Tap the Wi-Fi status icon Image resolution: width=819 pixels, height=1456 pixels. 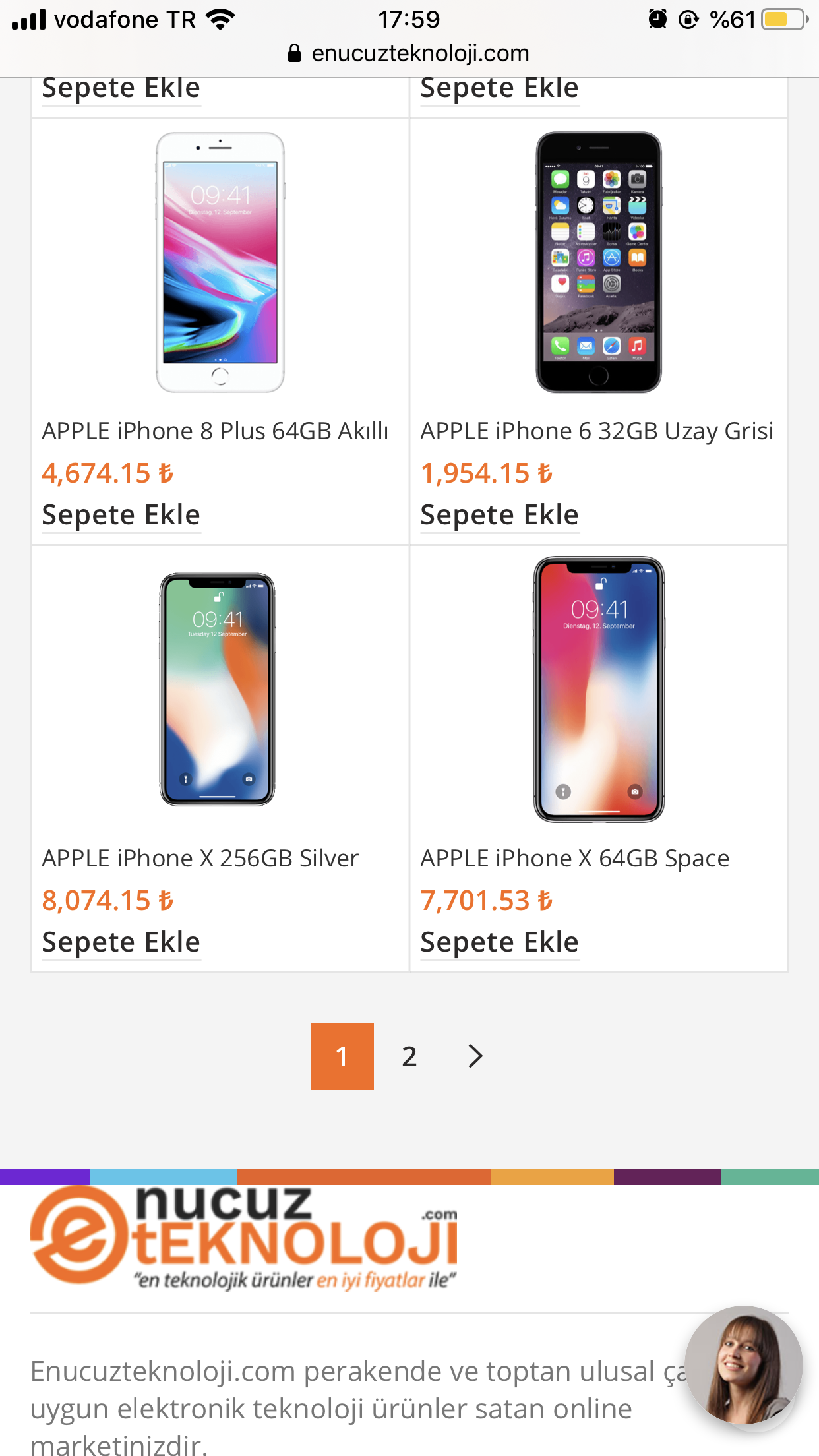coord(220,19)
